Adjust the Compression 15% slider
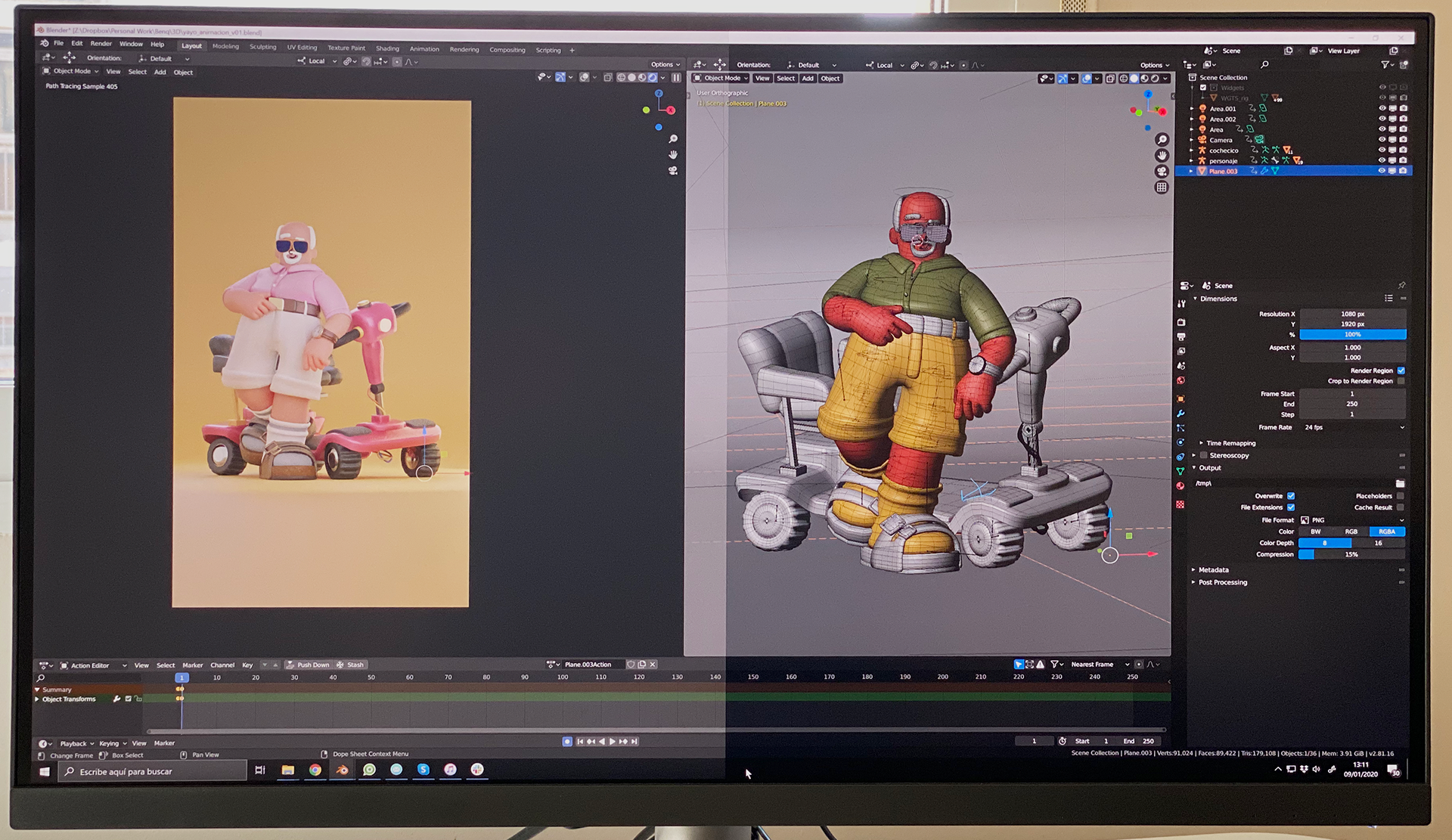The height and width of the screenshot is (840, 1452). coord(1352,554)
